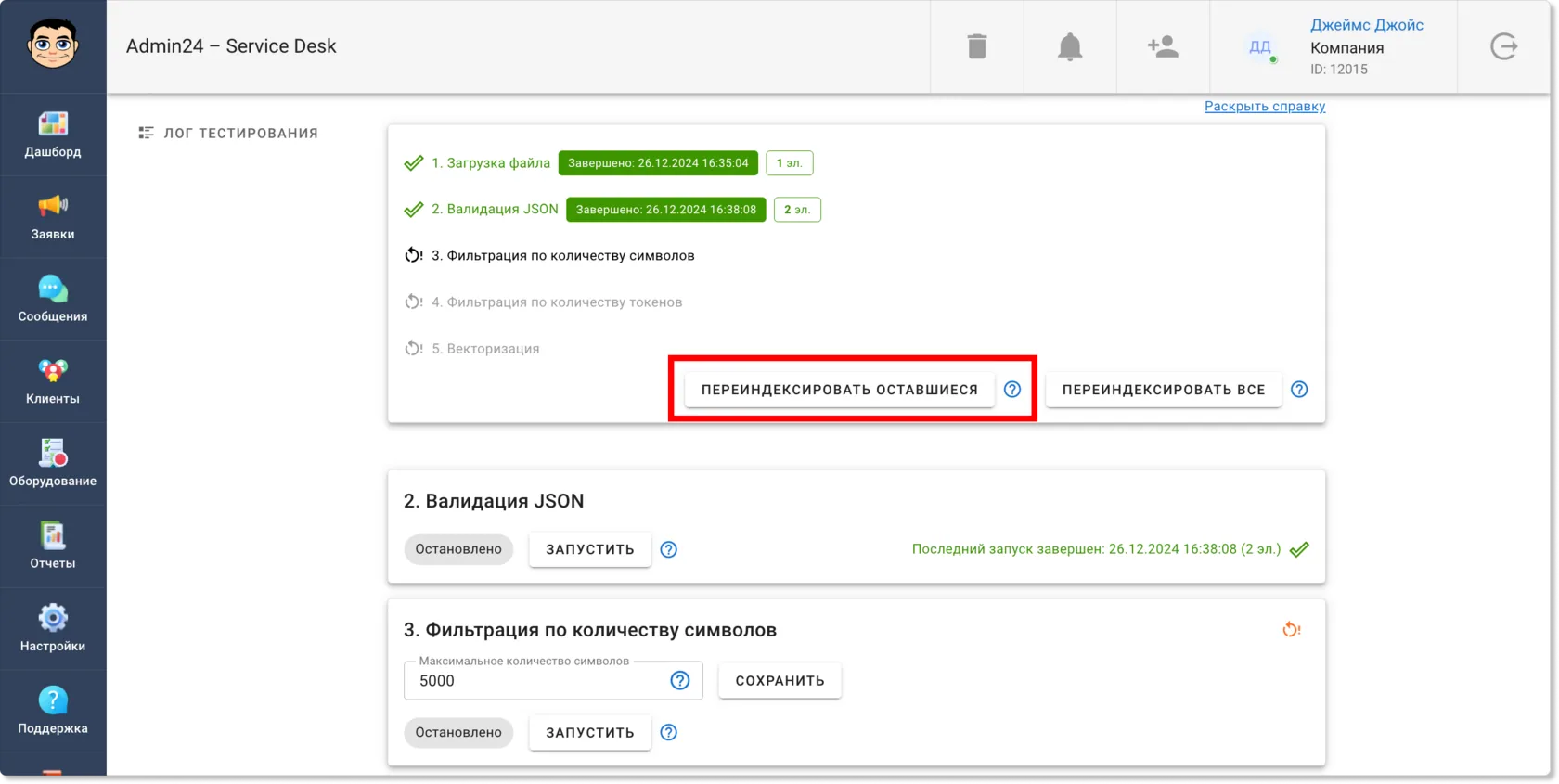Click the Завершено 16:38:08 status badge
1559x784 pixels.
click(666, 210)
